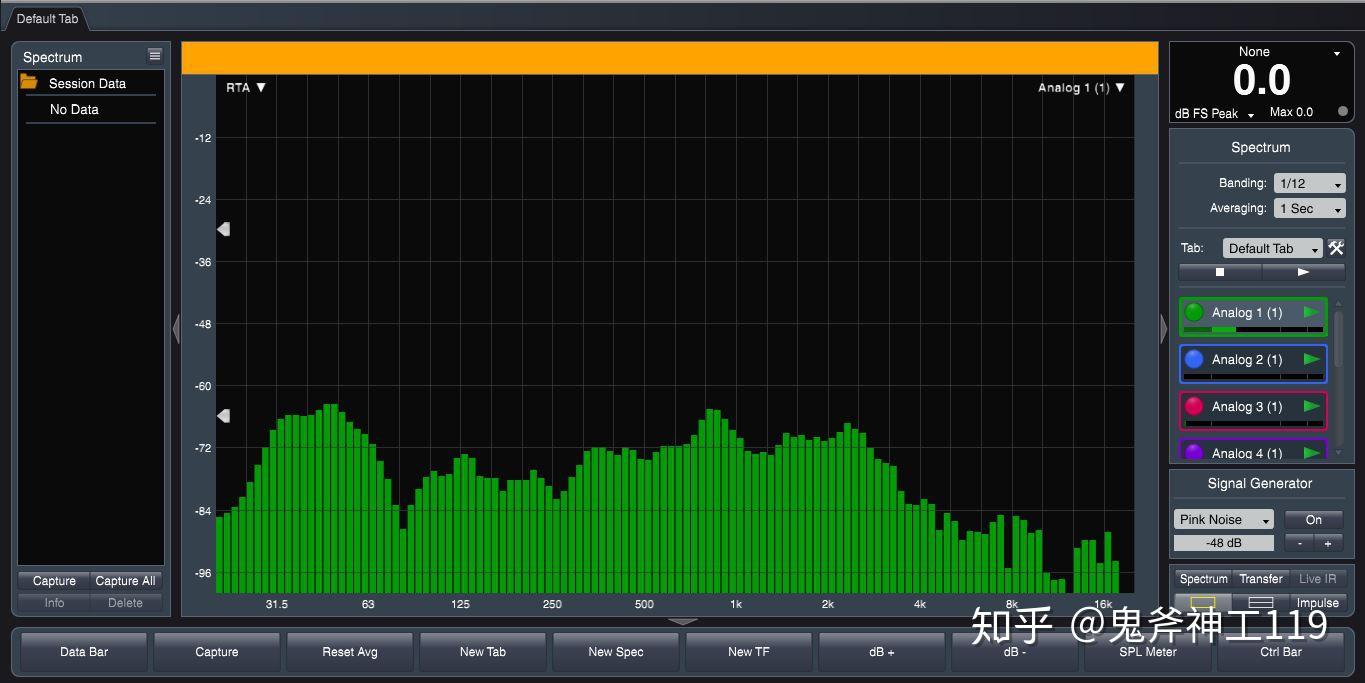
Task: Increase generator level with plus button
Action: [1329, 543]
